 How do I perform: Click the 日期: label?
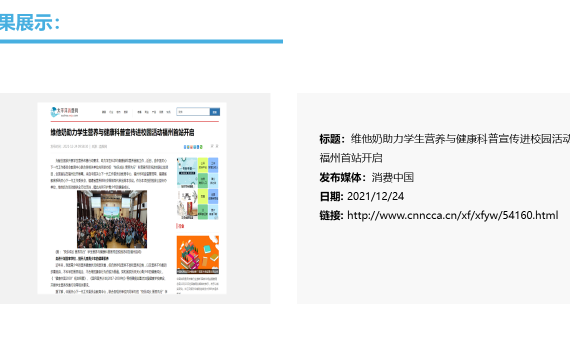332,196
